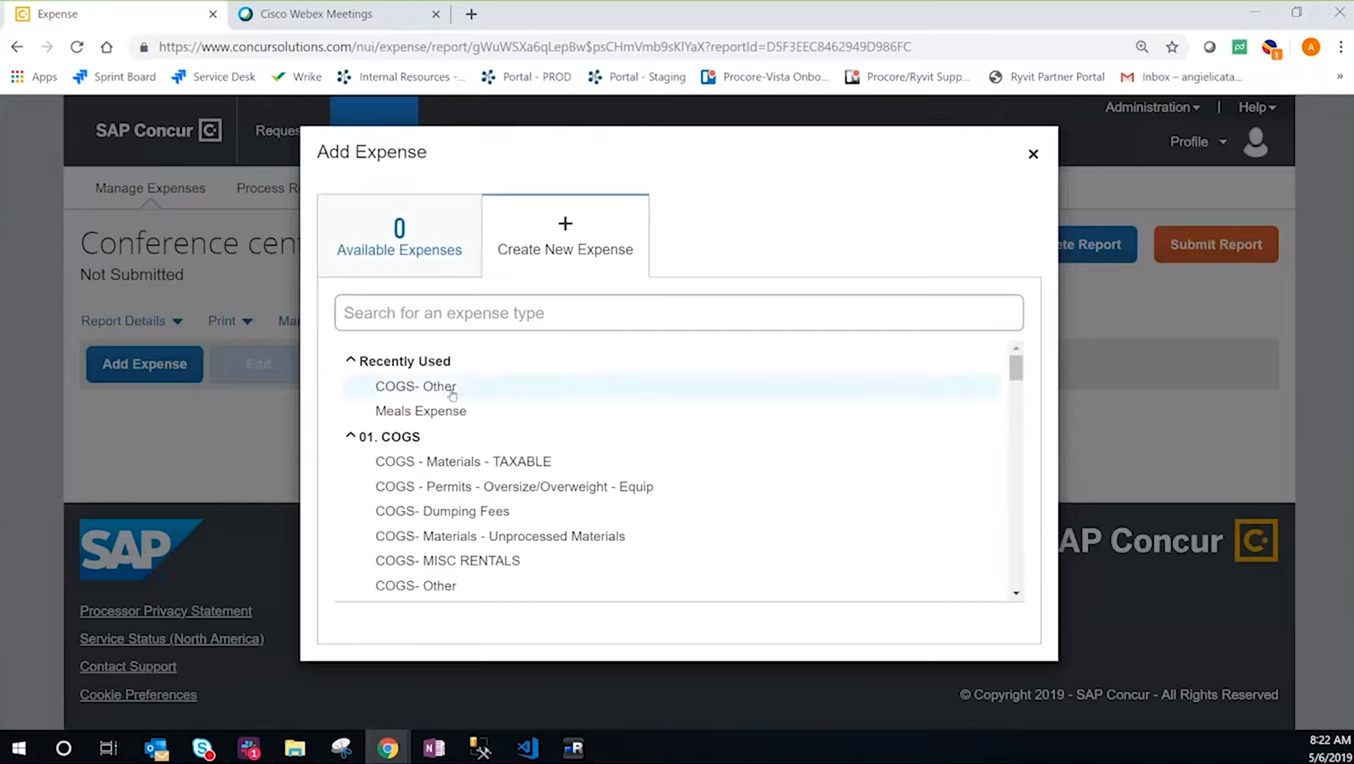Click the Cortana circle icon in taskbar
Screen dimensions: 1354x764
click(63, 747)
